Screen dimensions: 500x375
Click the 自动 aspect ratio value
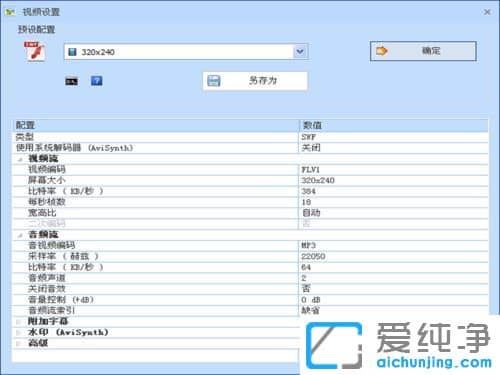[x=311, y=213]
